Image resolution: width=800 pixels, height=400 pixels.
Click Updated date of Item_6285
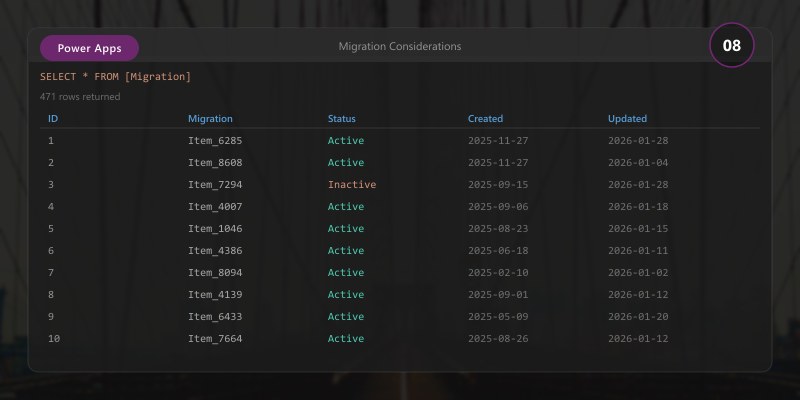coord(638,140)
